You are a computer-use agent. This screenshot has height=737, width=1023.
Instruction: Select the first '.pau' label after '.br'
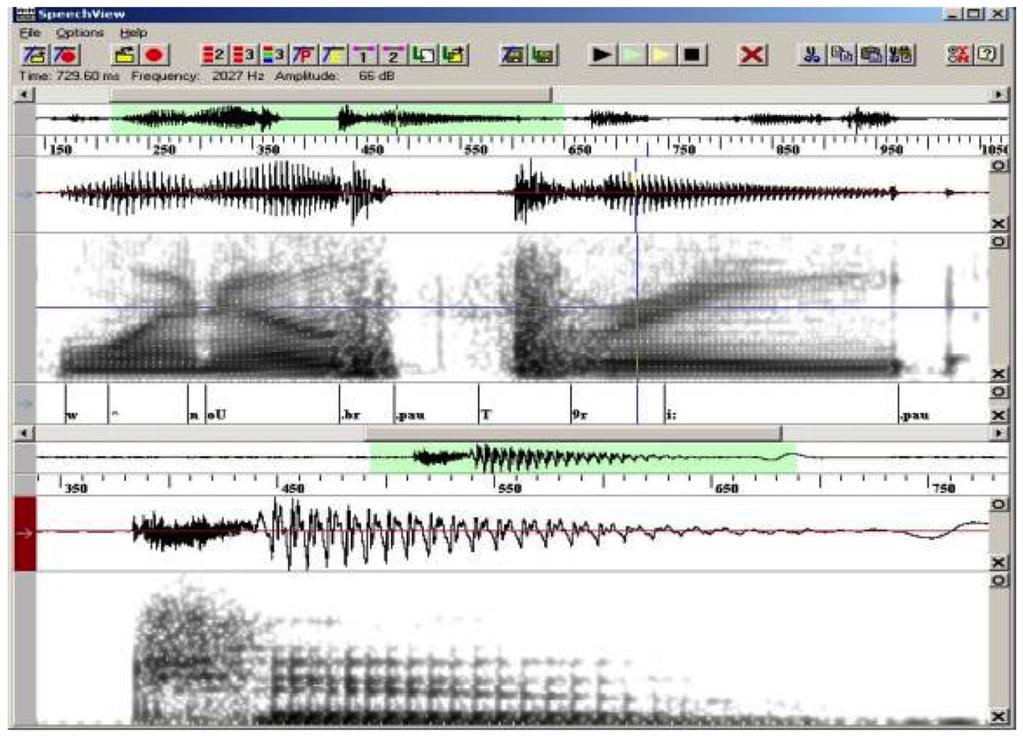(410, 415)
